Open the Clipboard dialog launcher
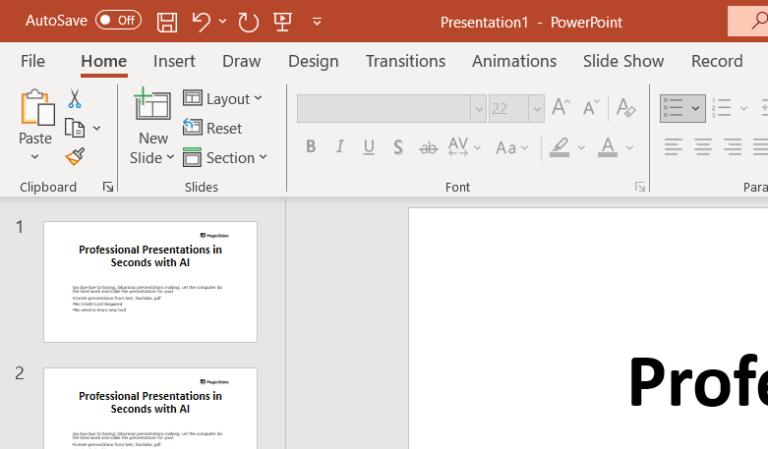 click(108, 187)
